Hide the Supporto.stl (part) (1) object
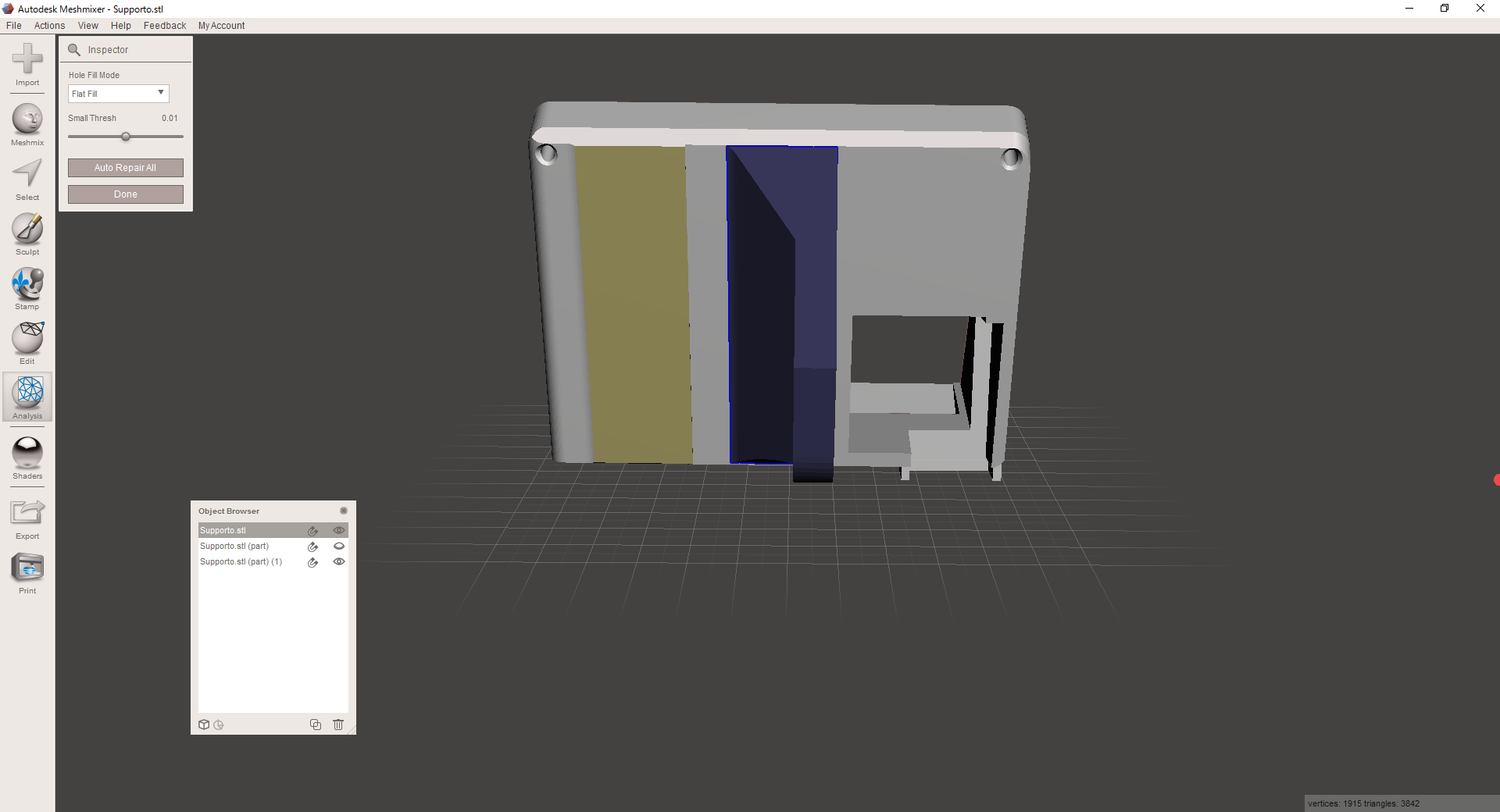 (x=339, y=561)
